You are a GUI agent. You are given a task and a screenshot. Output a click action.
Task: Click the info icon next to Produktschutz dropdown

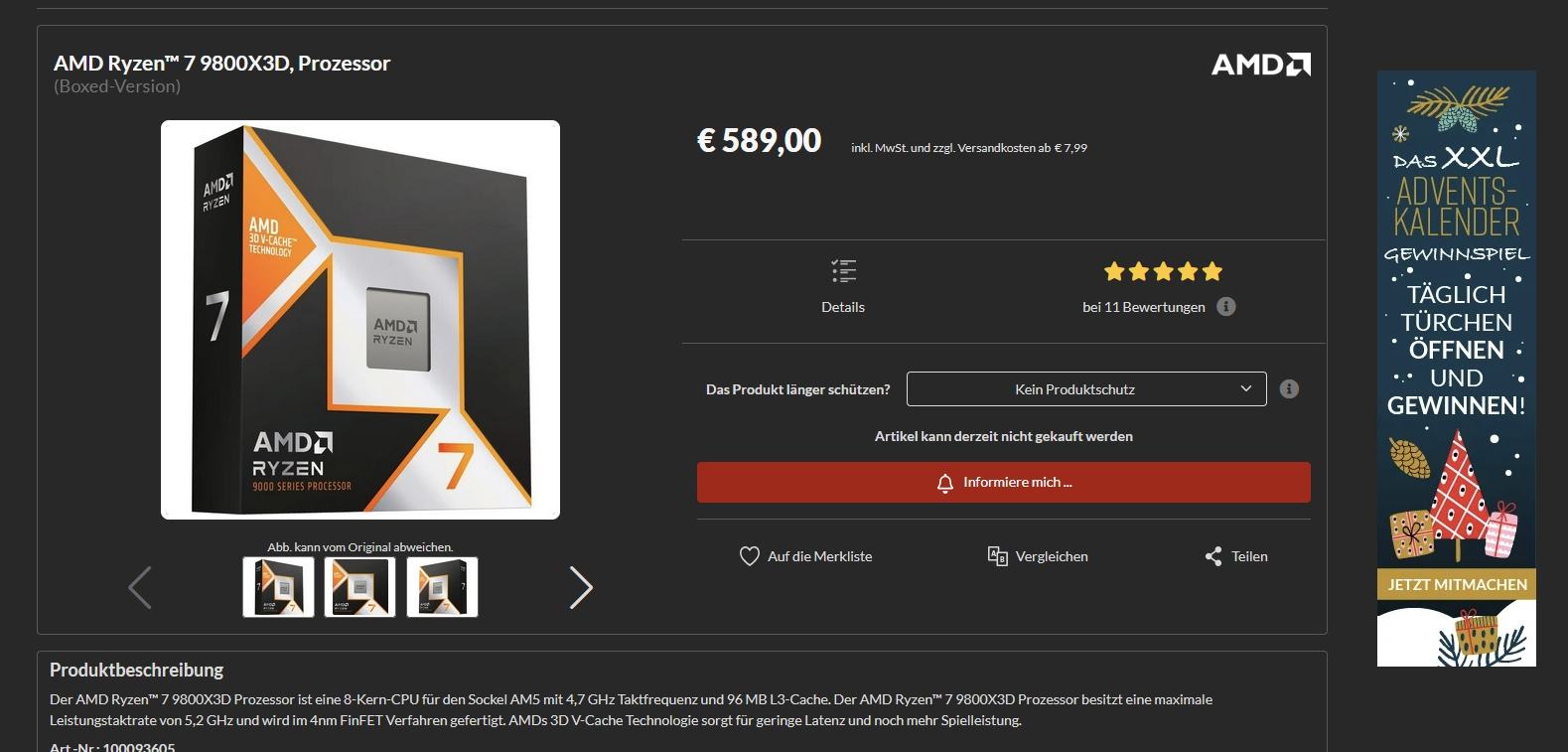point(1289,388)
